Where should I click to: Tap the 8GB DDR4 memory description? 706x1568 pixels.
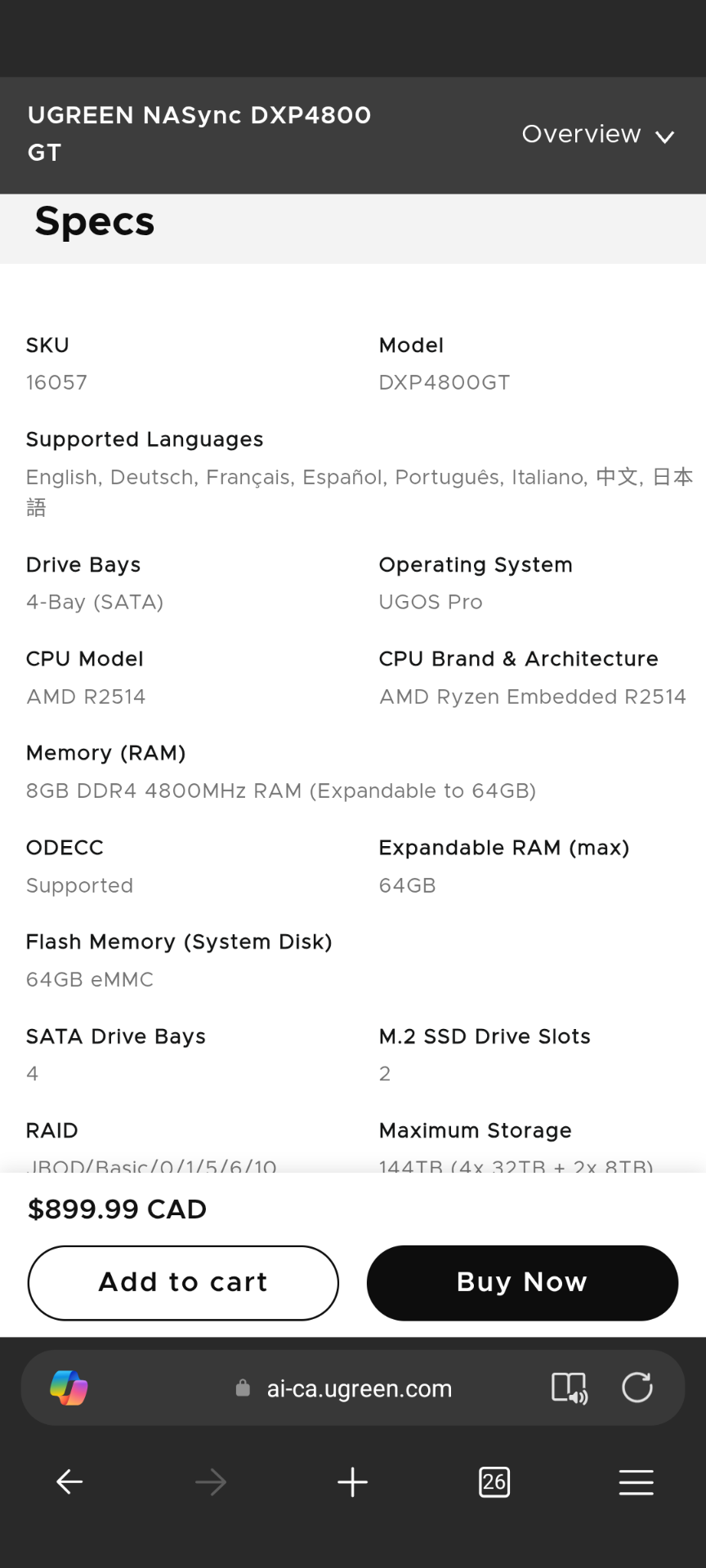click(281, 791)
